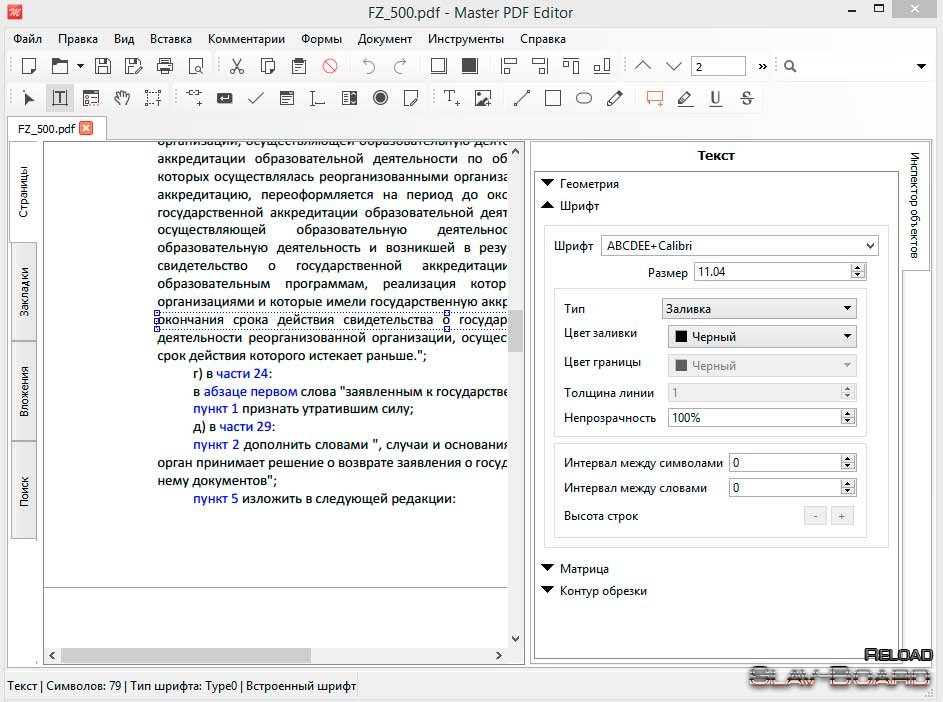943x702 pixels.
Task: Switch to the Страницы side tab
Action: 23,192
